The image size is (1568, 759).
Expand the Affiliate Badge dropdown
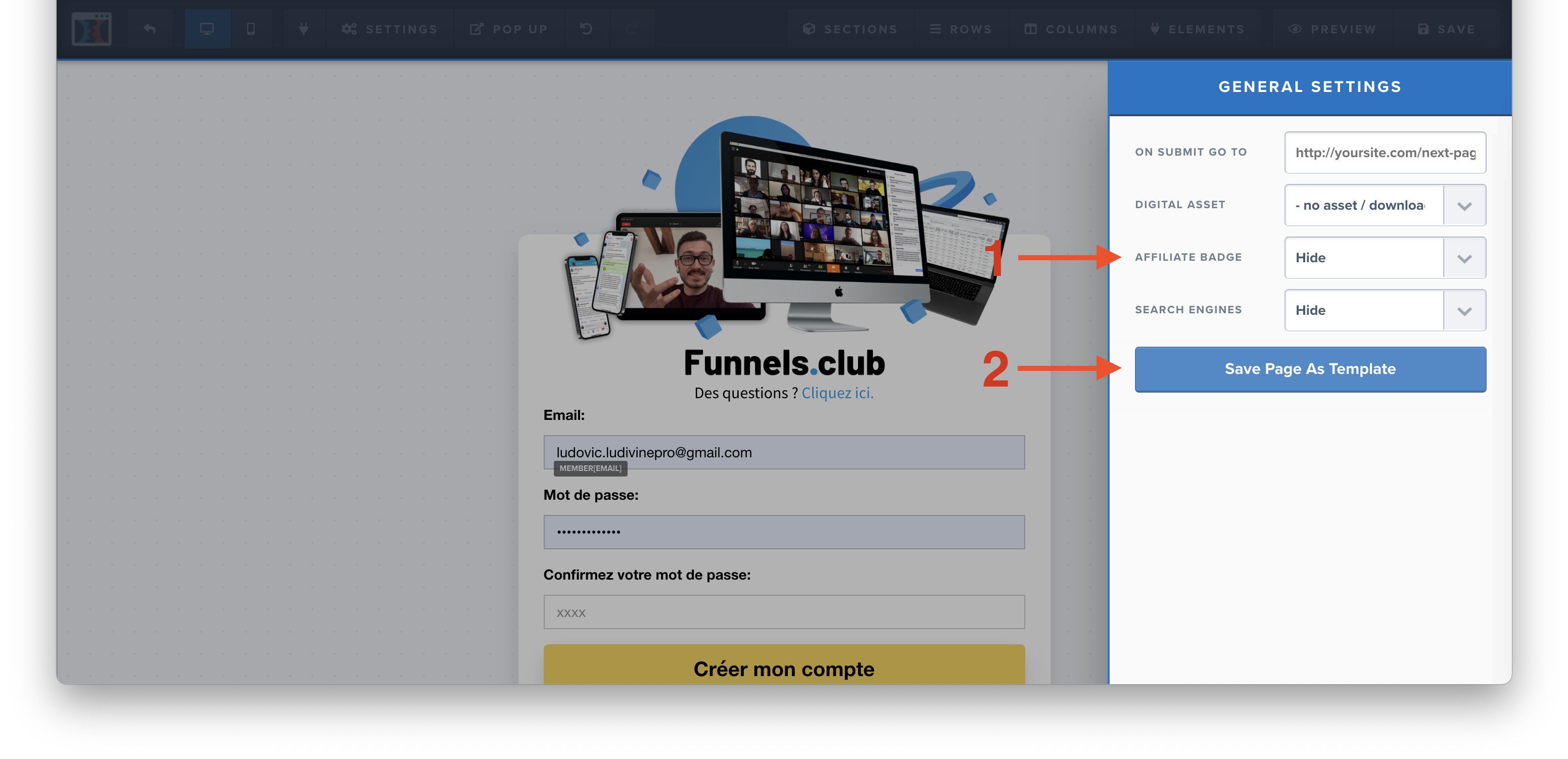click(x=1464, y=258)
